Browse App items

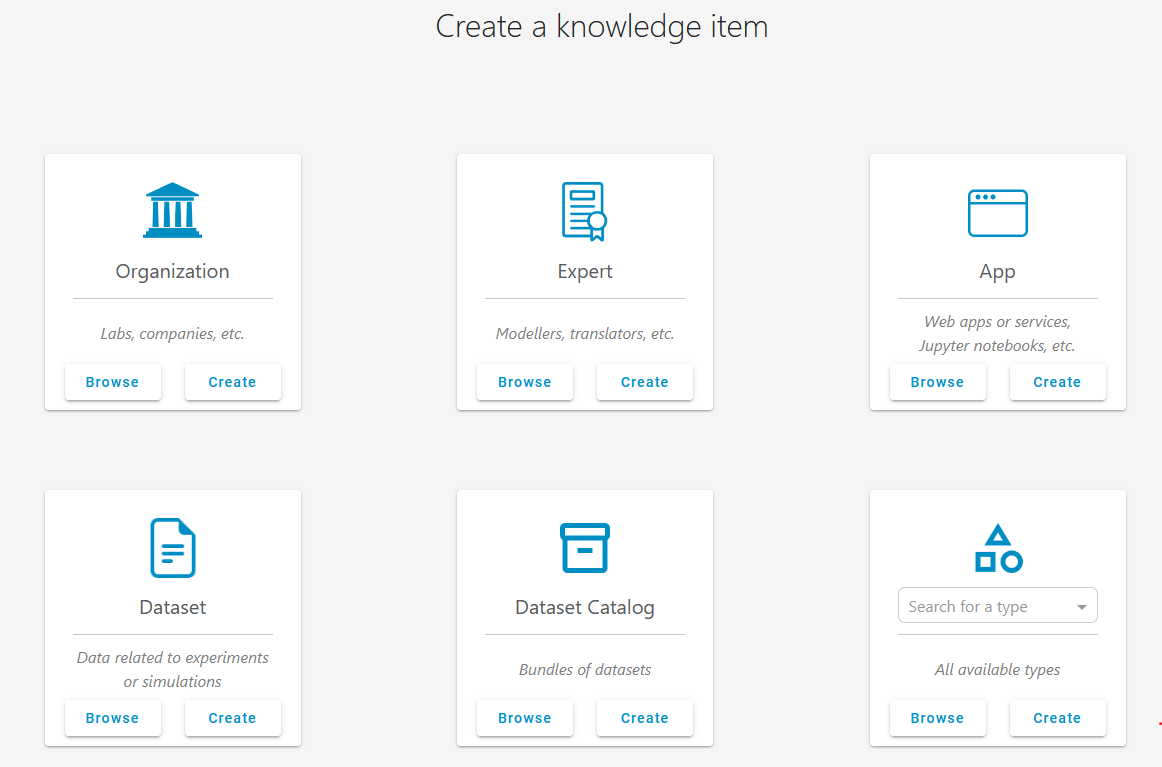click(x=937, y=382)
